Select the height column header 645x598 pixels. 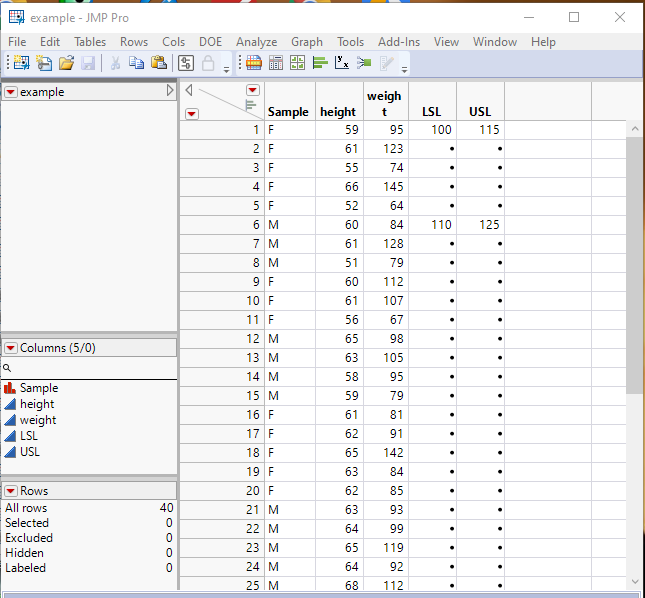pyautogui.click(x=338, y=112)
